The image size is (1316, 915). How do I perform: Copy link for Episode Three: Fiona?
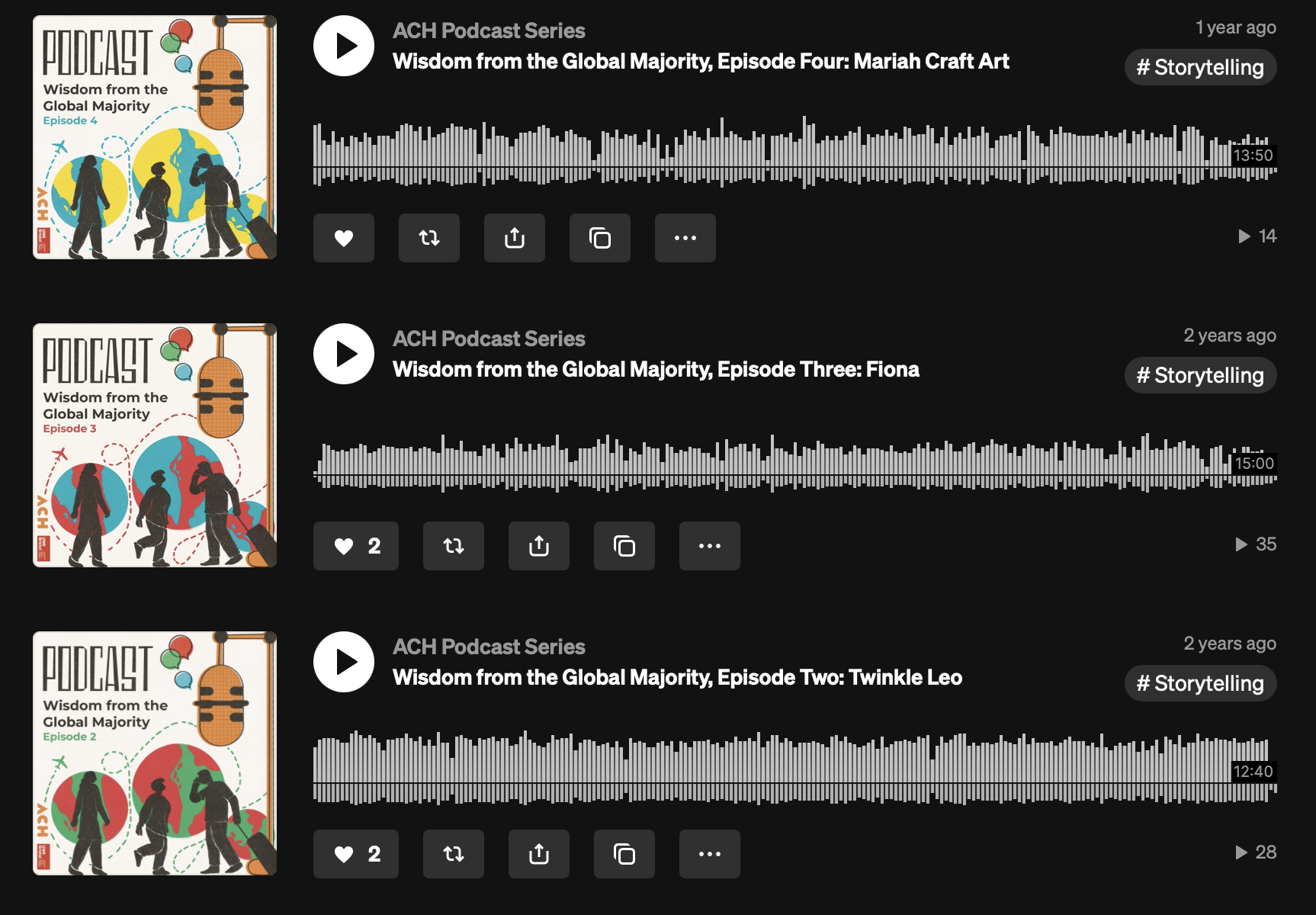(x=624, y=546)
